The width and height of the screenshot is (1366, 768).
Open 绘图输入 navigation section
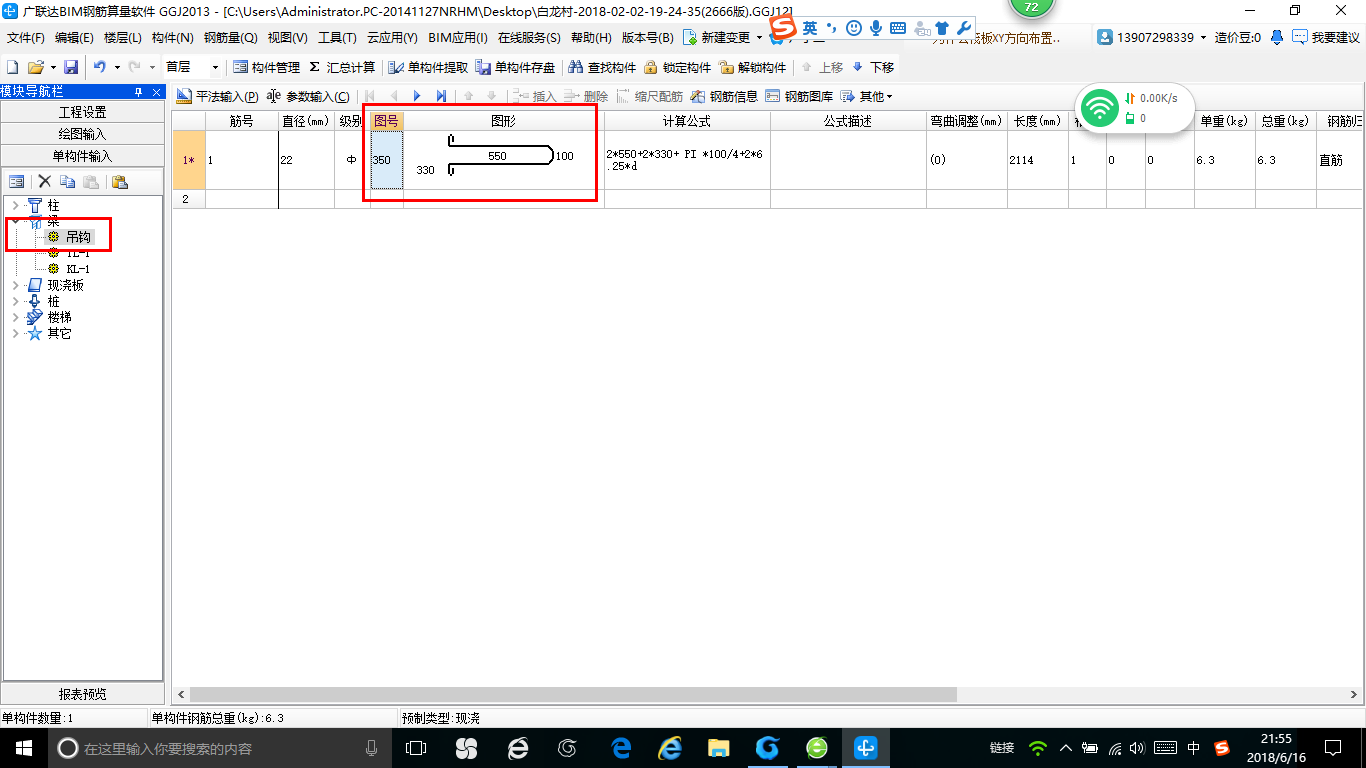82,134
